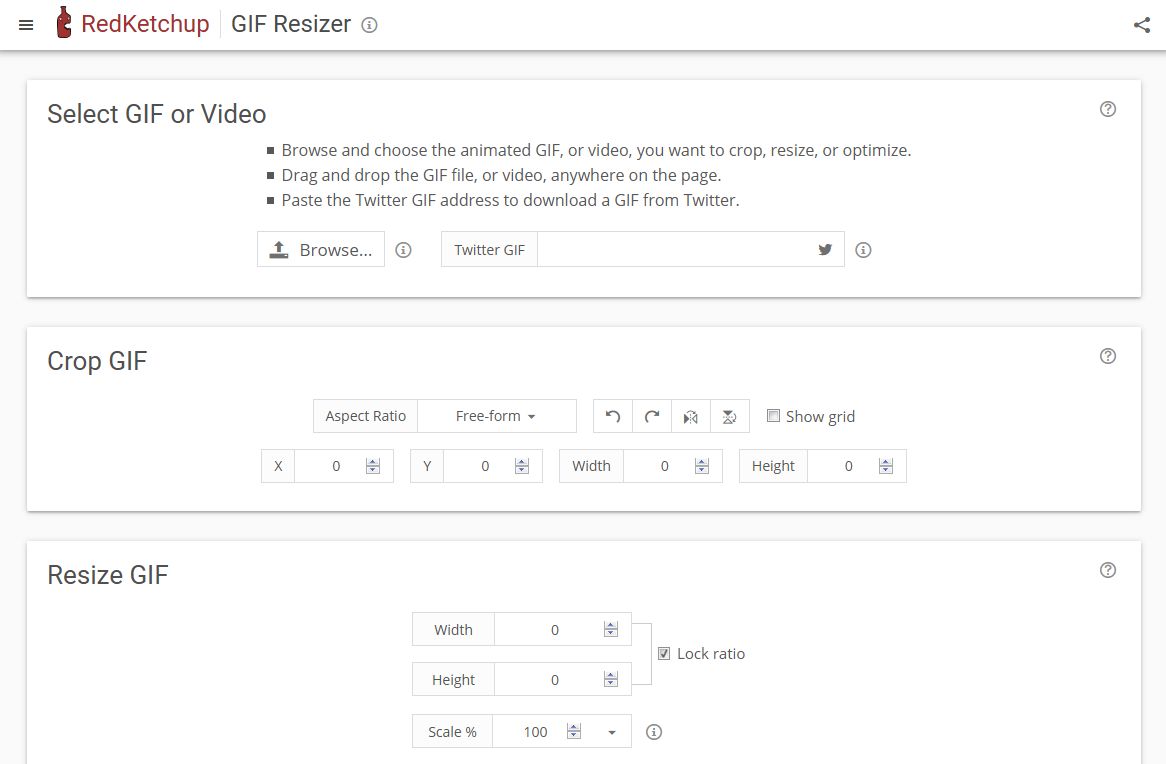Flip the GIF horizontally
1166x764 pixels.
[690, 416]
